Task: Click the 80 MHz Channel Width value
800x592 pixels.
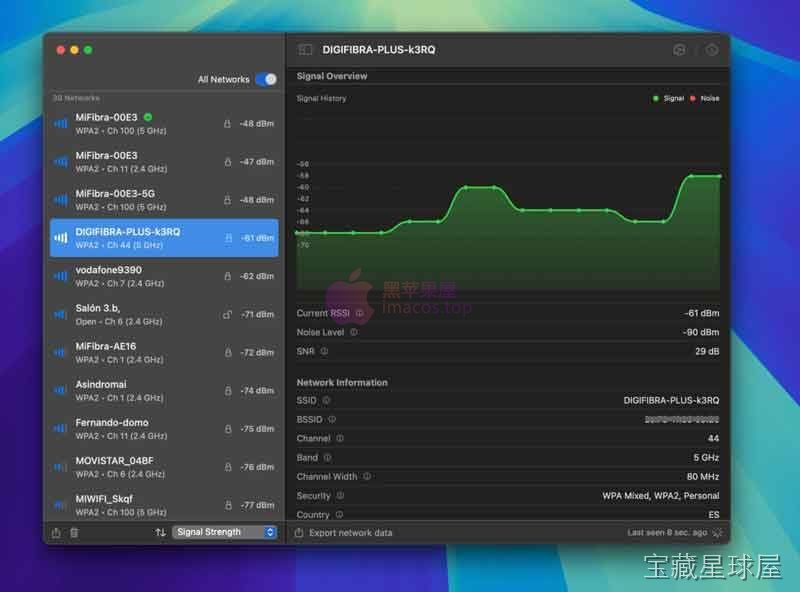Action: 703,476
